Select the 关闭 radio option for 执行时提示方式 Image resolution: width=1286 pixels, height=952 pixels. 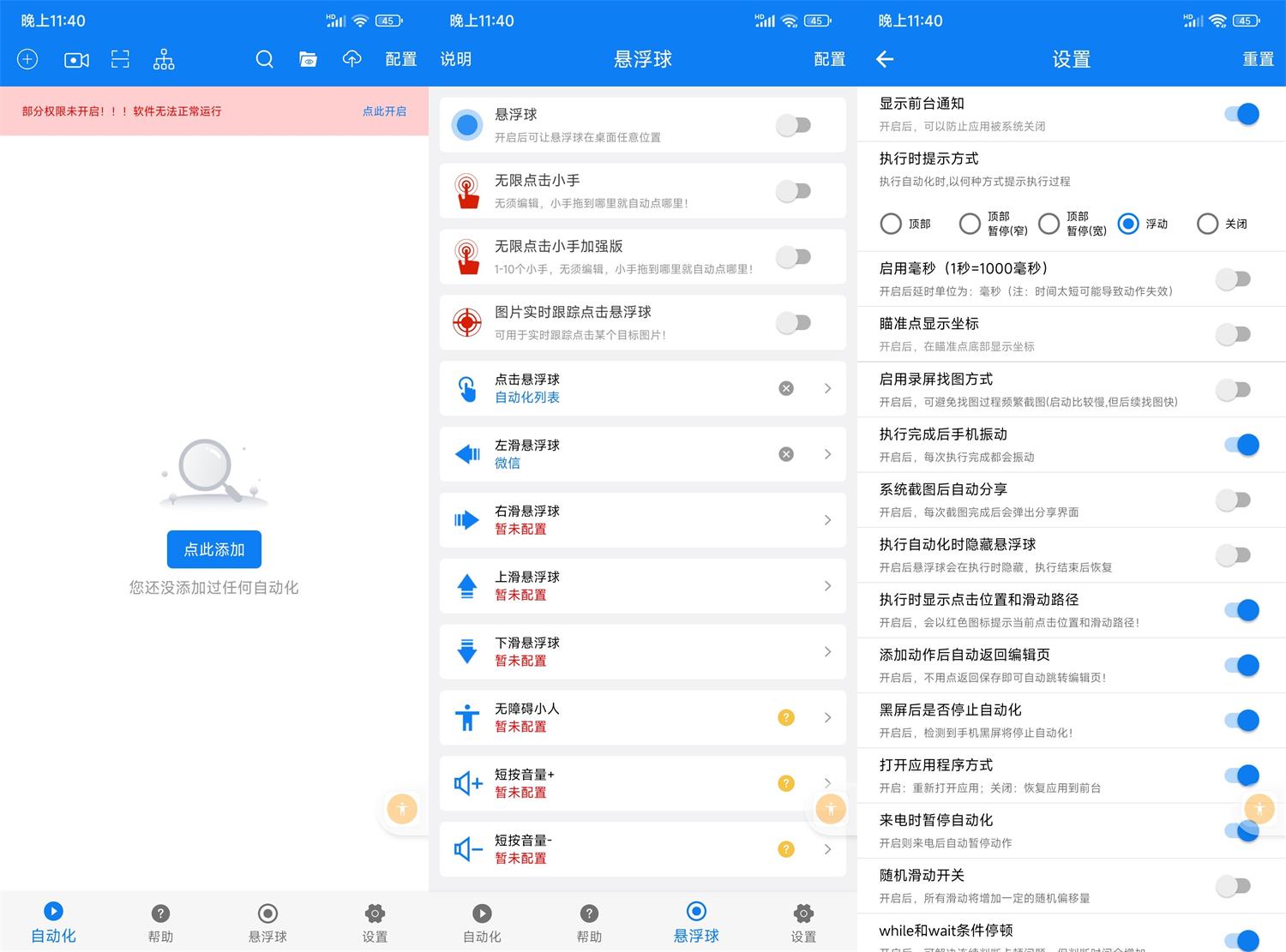point(1208,224)
